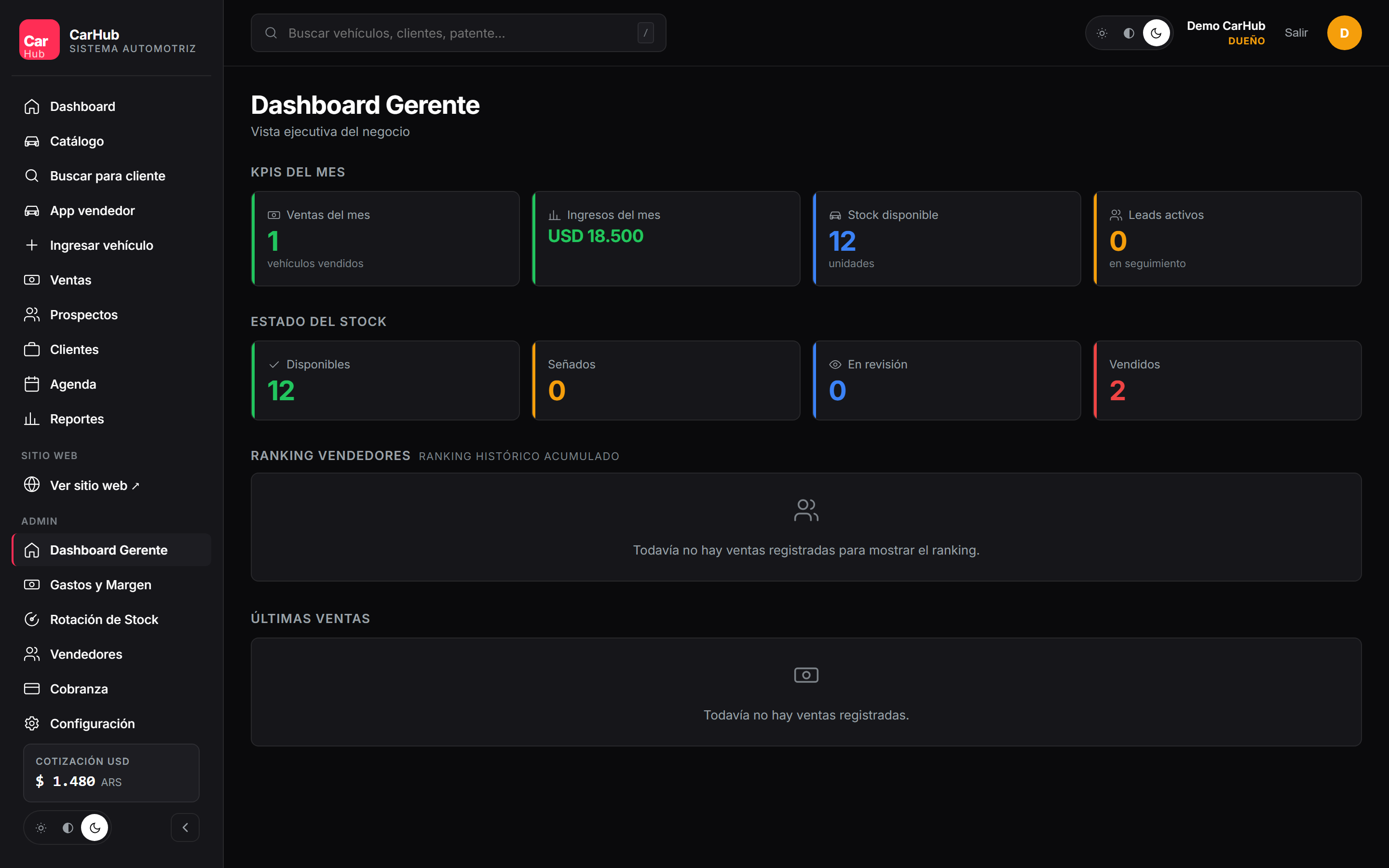Go to Clientes

coord(111,350)
